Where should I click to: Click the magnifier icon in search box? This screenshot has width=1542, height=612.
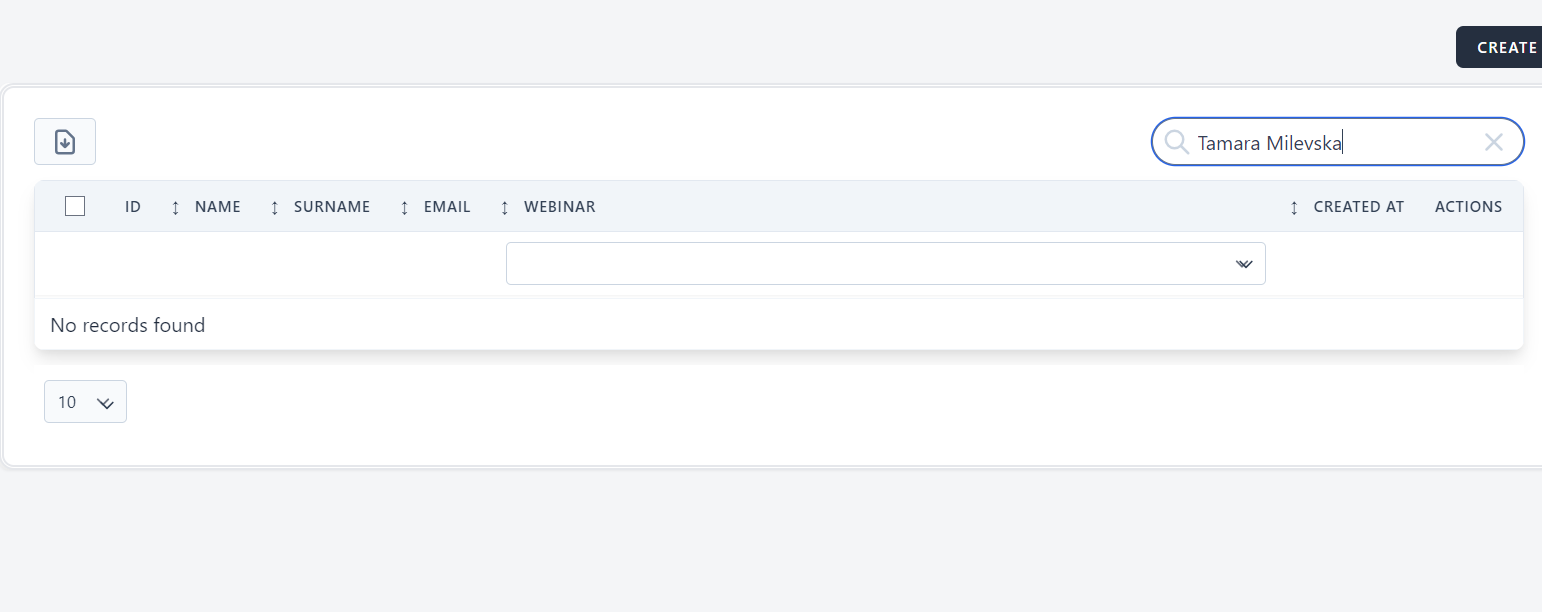(x=1177, y=142)
